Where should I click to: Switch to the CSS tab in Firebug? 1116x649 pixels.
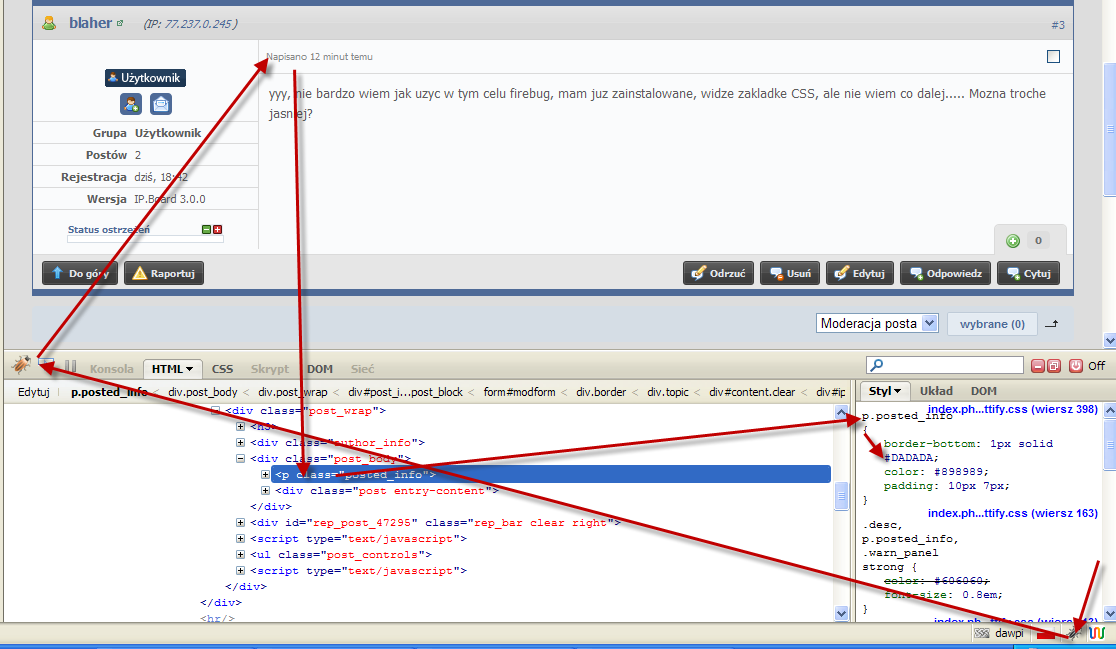point(222,369)
